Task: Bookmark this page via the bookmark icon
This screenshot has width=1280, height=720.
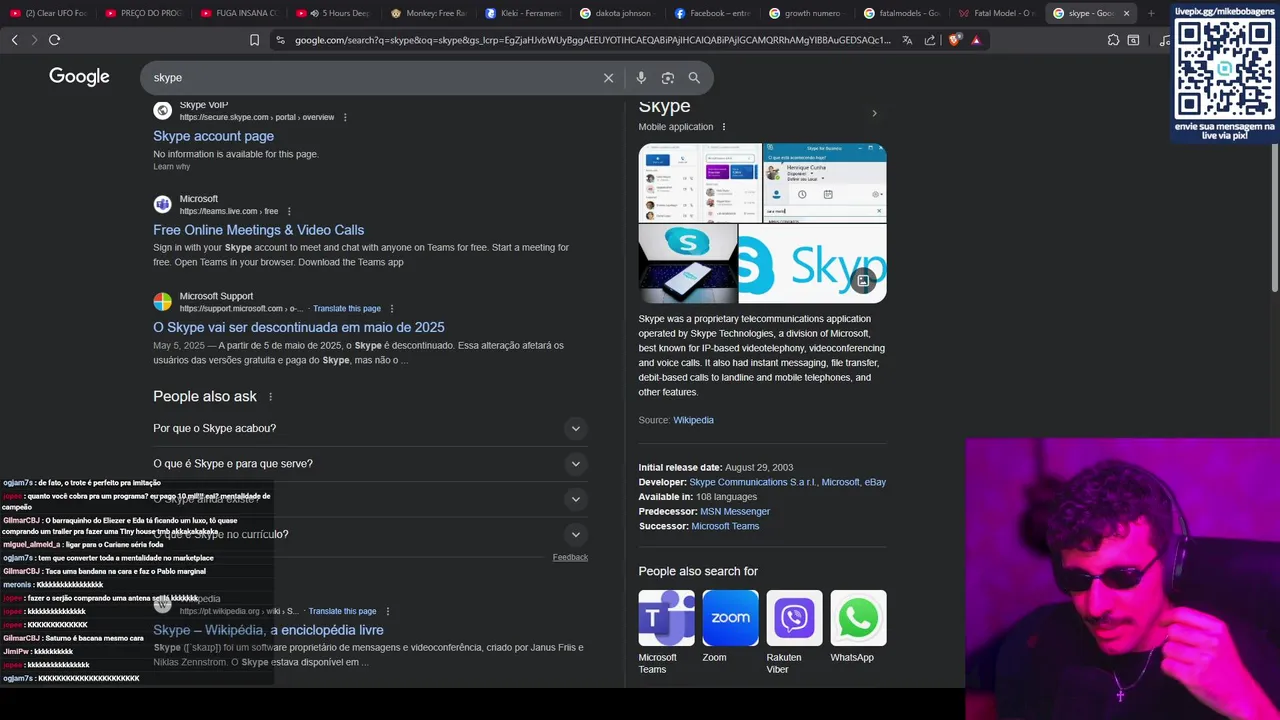Action: click(254, 40)
